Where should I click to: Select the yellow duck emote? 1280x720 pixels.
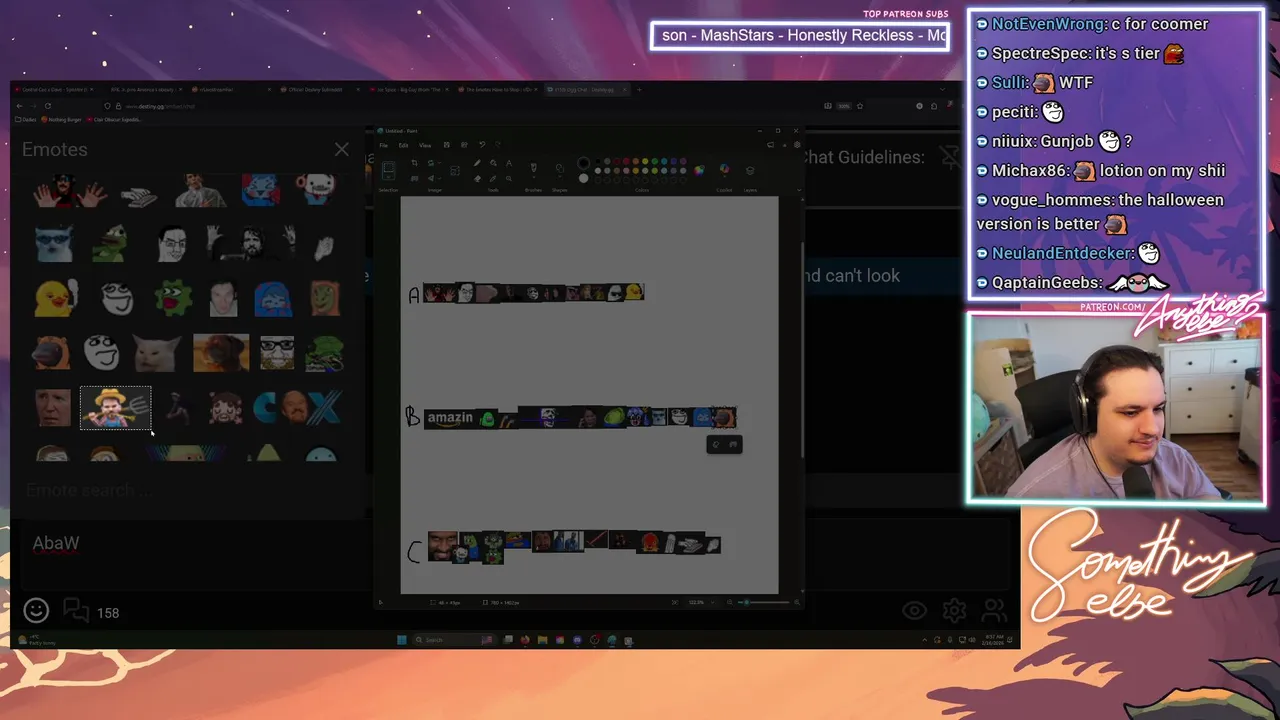(55, 297)
